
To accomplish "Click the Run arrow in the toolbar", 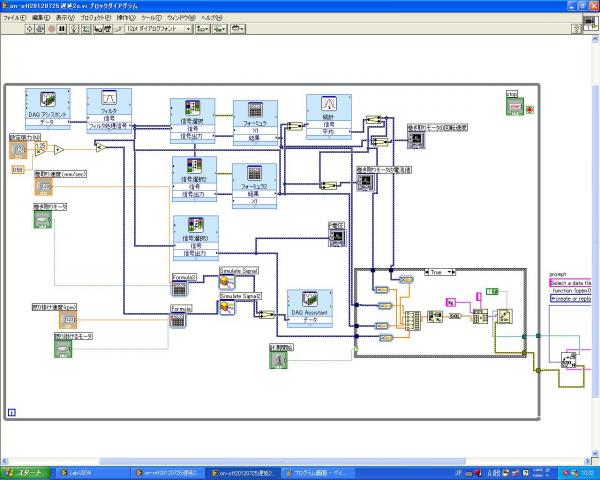I will coord(29,29).
